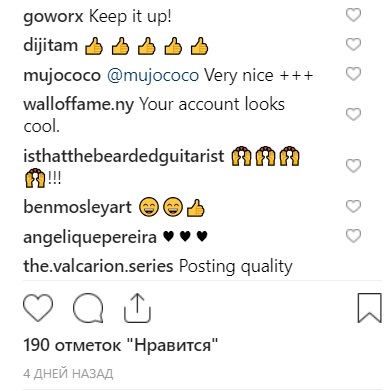Open dijitam's profile from username

pos(50,45)
